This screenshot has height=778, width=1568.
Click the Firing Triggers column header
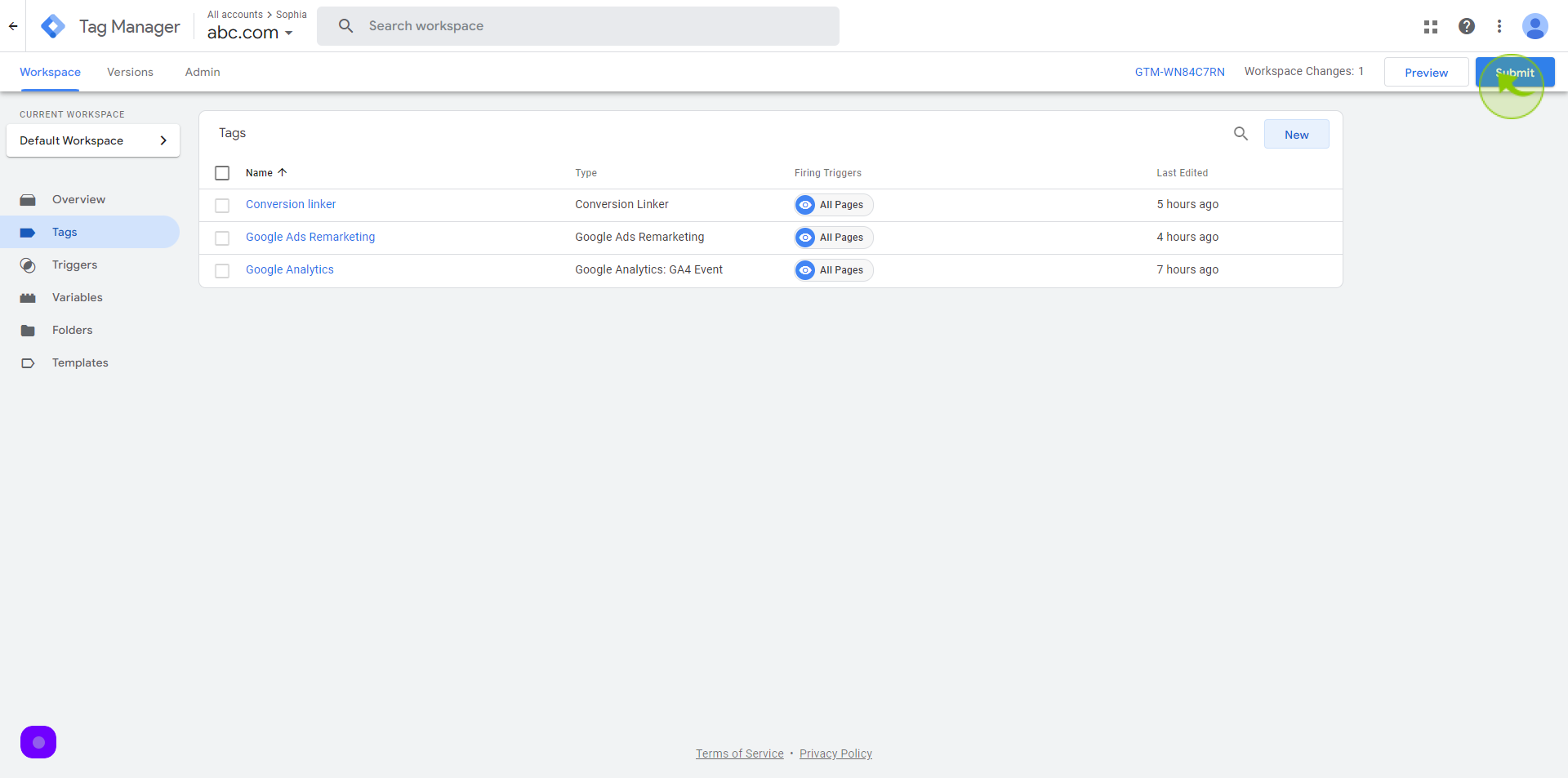pos(828,173)
